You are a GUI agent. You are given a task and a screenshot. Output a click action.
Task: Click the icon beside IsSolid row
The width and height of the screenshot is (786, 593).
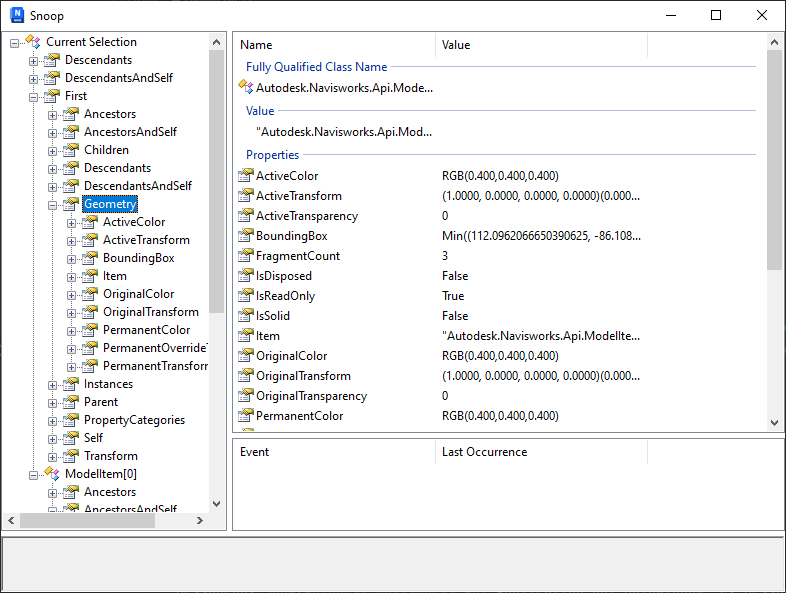[x=246, y=316]
